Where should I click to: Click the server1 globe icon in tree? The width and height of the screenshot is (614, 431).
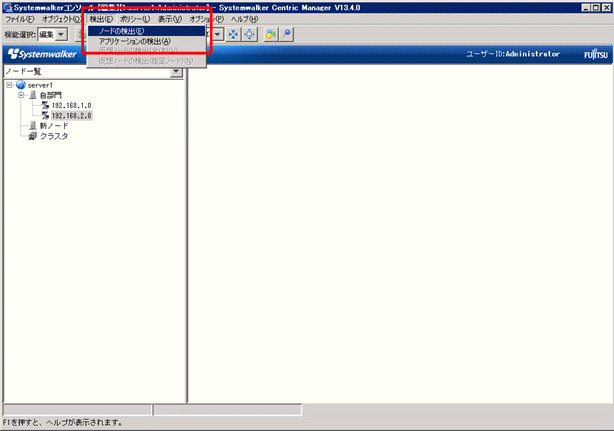point(21,85)
